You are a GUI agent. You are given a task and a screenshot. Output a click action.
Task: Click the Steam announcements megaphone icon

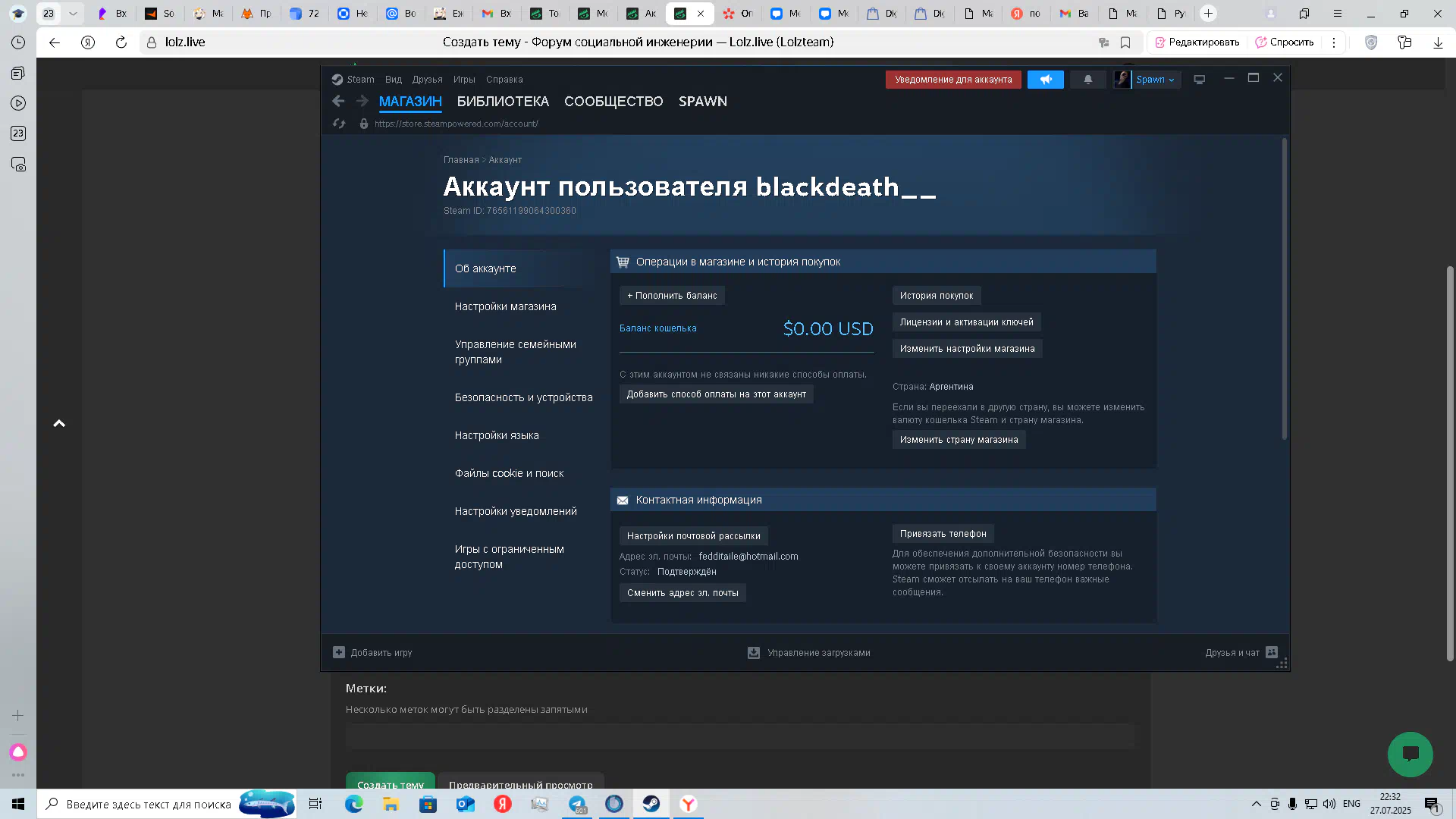(x=1046, y=80)
